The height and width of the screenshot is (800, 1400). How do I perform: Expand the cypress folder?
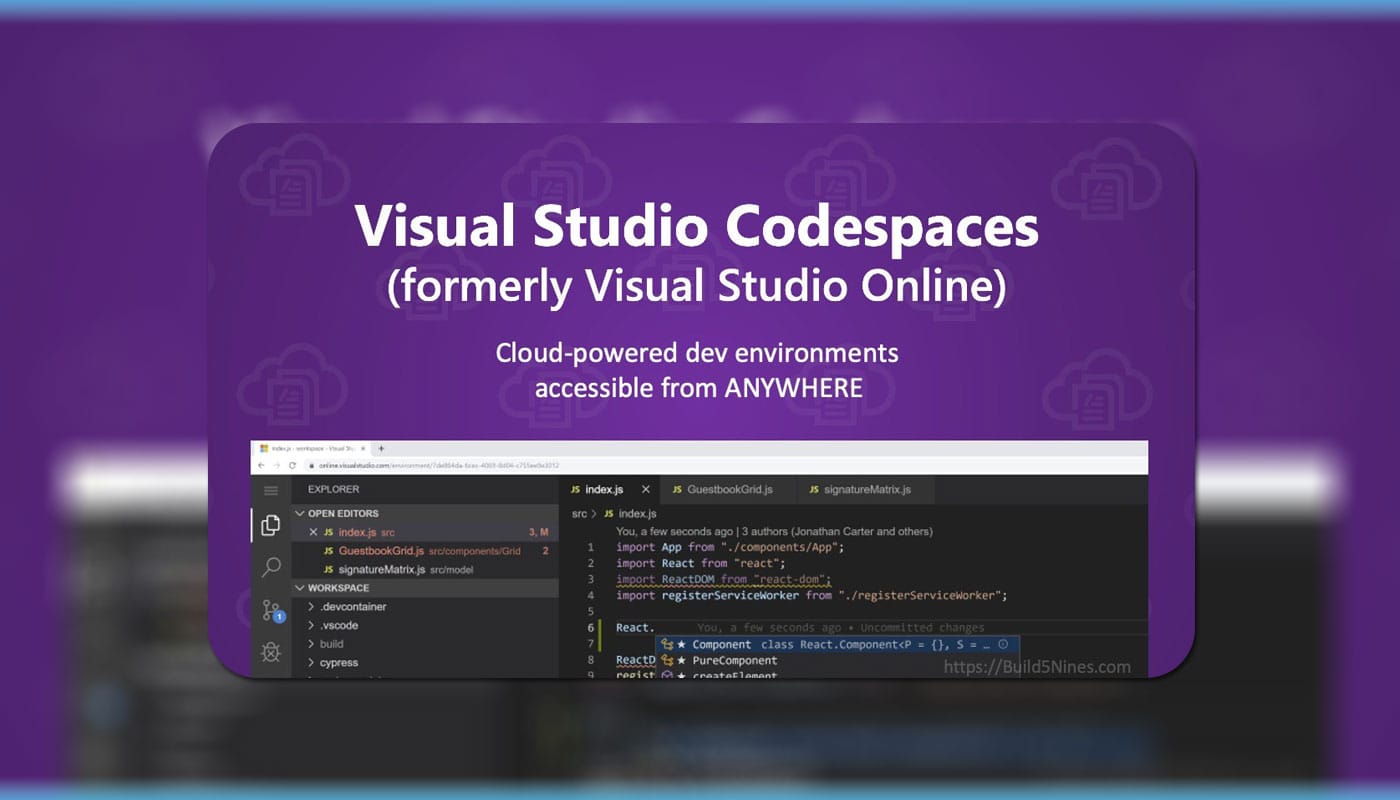click(x=425, y=662)
